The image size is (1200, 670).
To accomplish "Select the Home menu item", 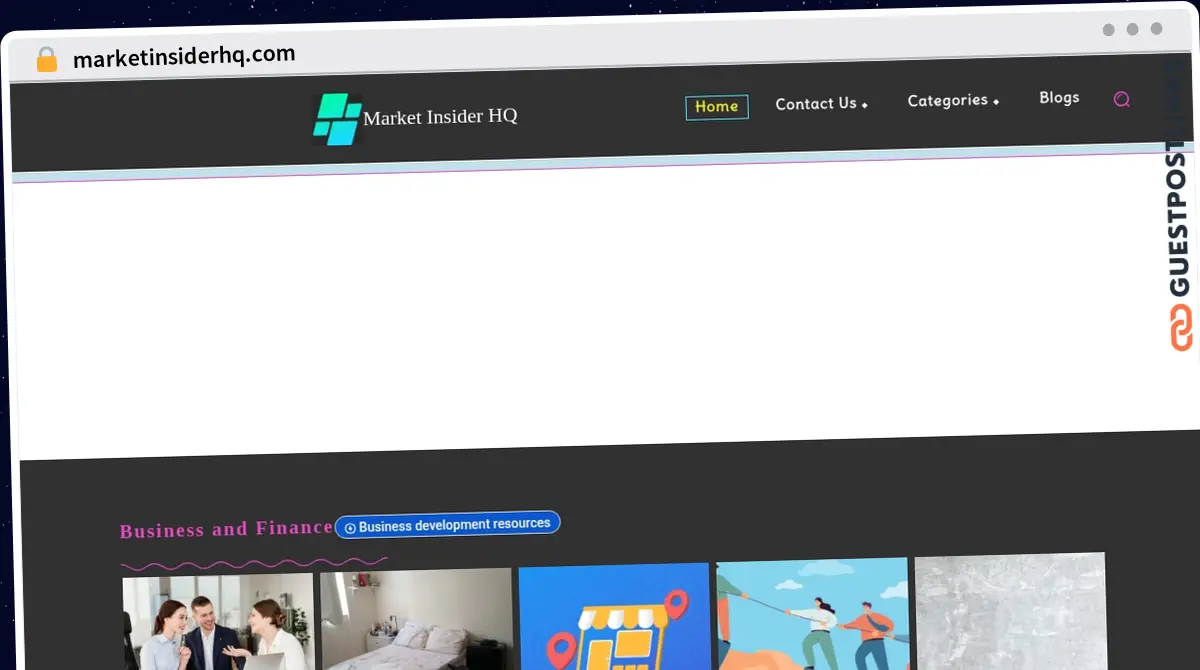I will tap(716, 107).
